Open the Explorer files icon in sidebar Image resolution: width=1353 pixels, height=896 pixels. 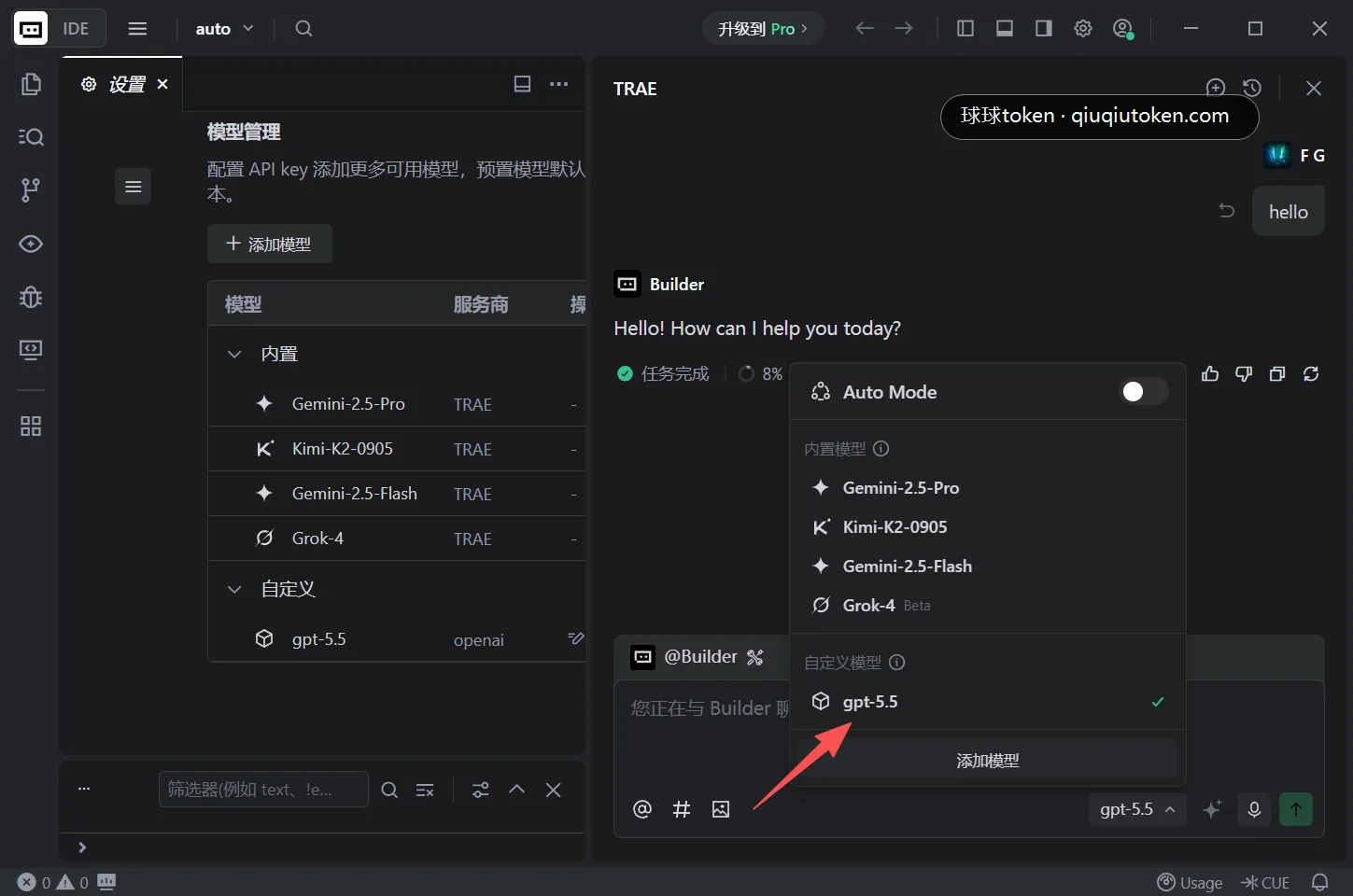(x=31, y=84)
